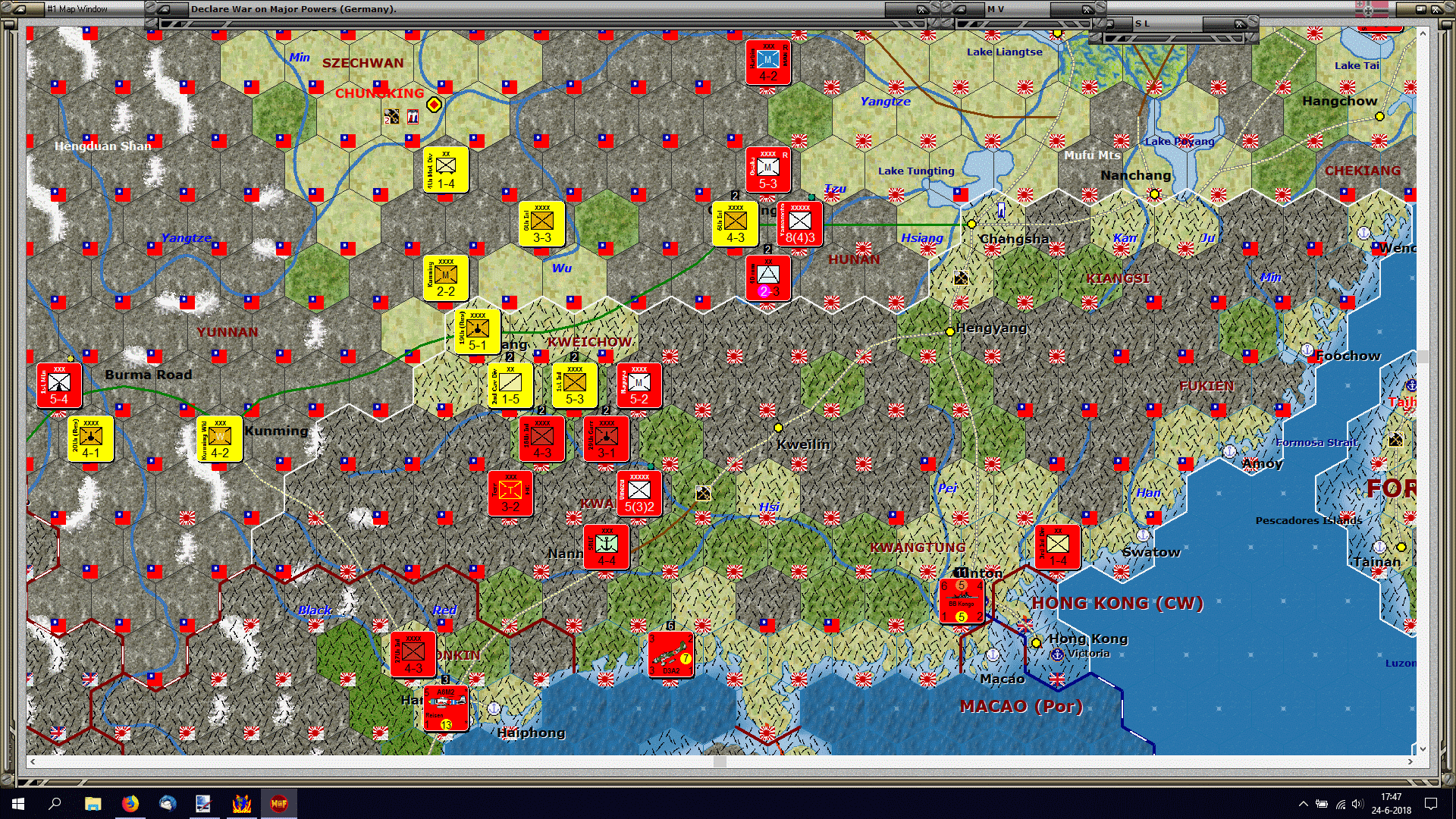Viewport: 1456px width, 819px height.
Task: Select the red 5-4 unit on Burma Road
Action: coord(59,385)
